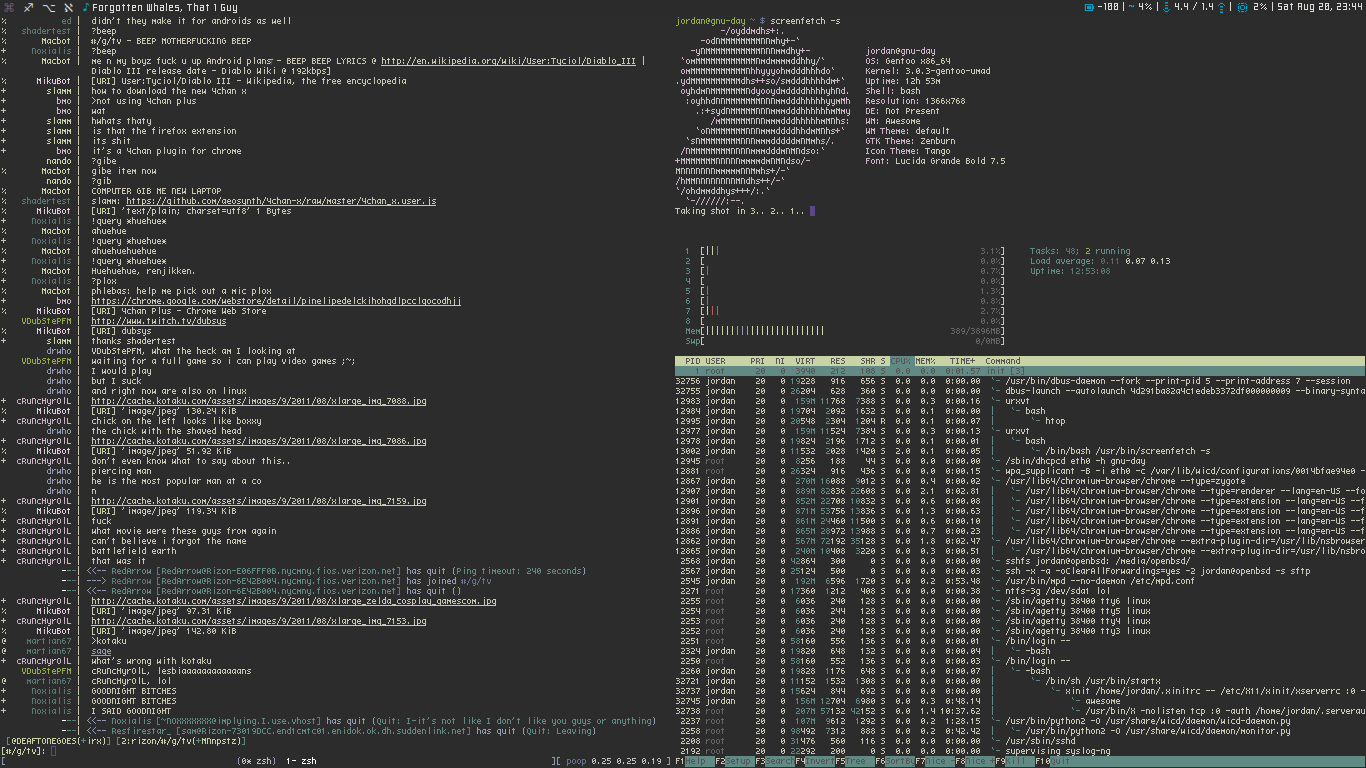Click the Mem usage bar in htop
The width and height of the screenshot is (1366, 768).
click(x=844, y=331)
